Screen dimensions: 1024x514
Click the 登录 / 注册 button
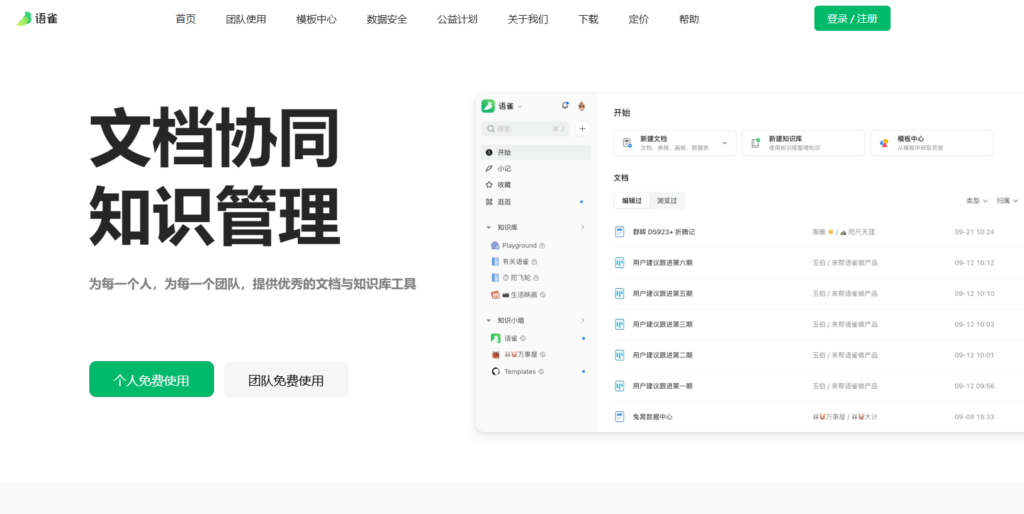point(852,18)
